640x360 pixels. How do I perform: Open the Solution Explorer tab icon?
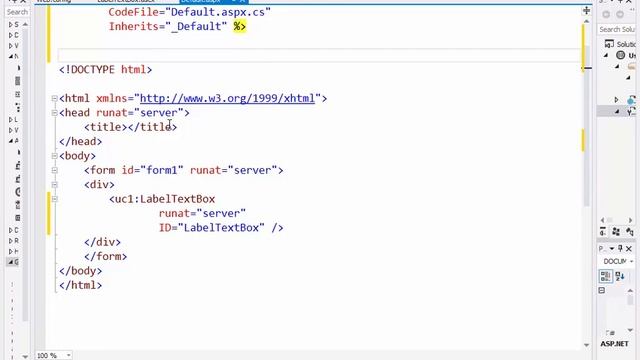point(603,232)
